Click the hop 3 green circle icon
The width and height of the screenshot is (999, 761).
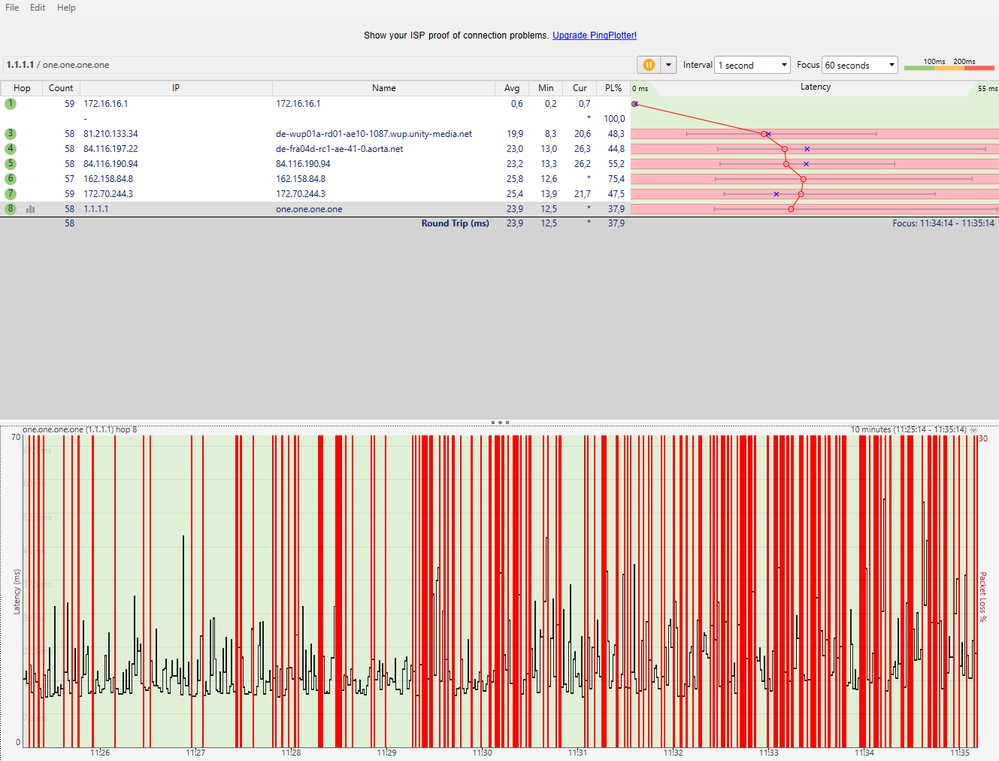click(10, 133)
